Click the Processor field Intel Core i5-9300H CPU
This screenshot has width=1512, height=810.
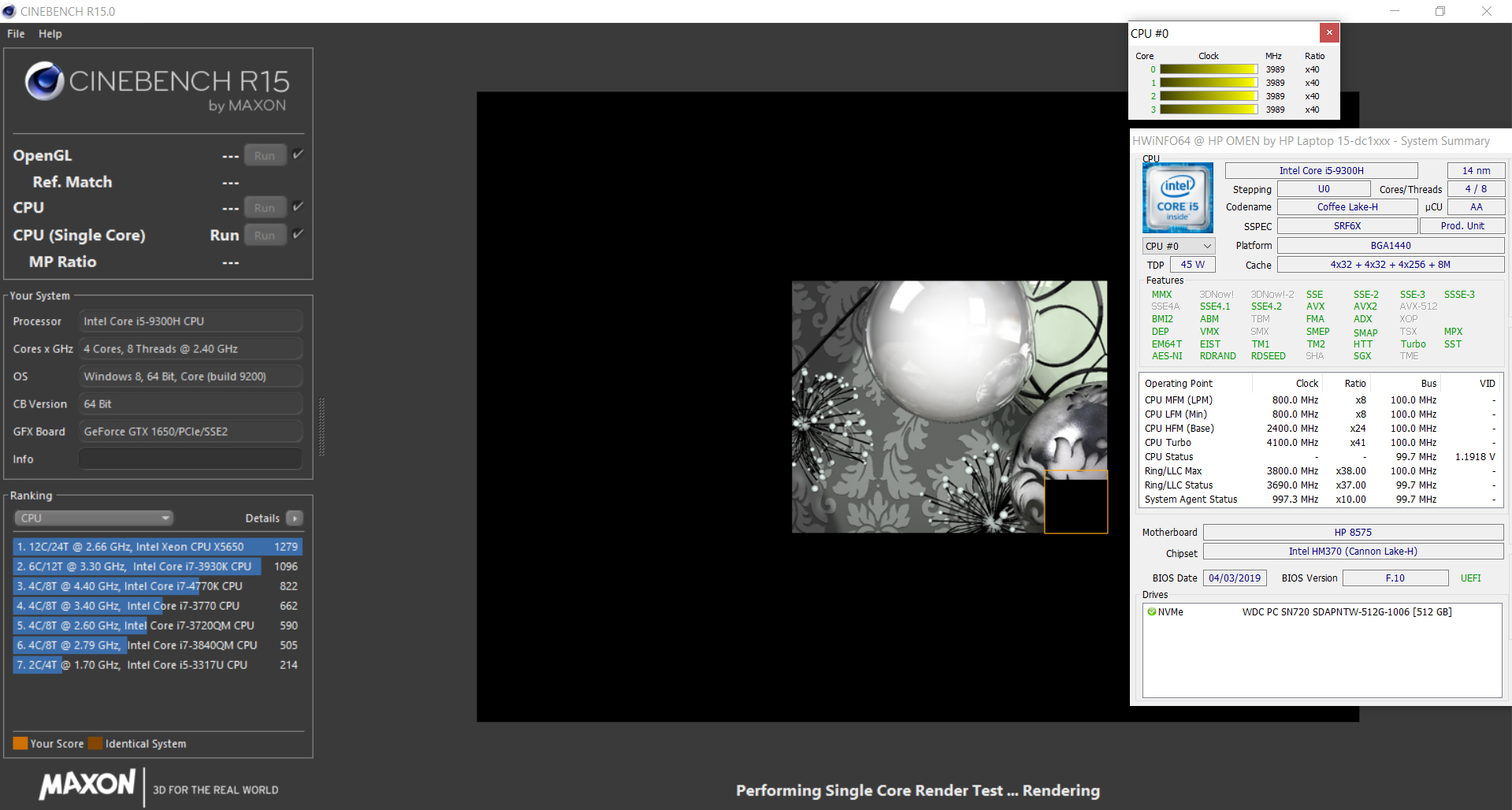click(191, 321)
